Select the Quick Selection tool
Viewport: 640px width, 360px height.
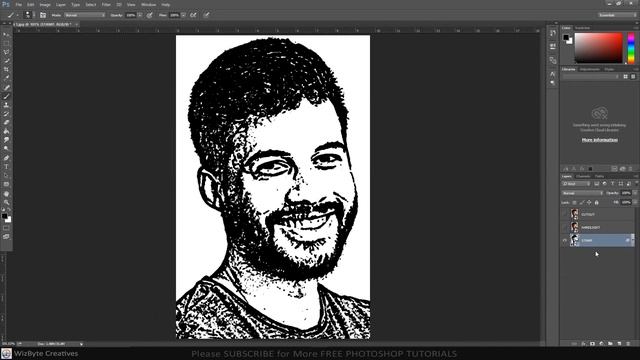6,61
